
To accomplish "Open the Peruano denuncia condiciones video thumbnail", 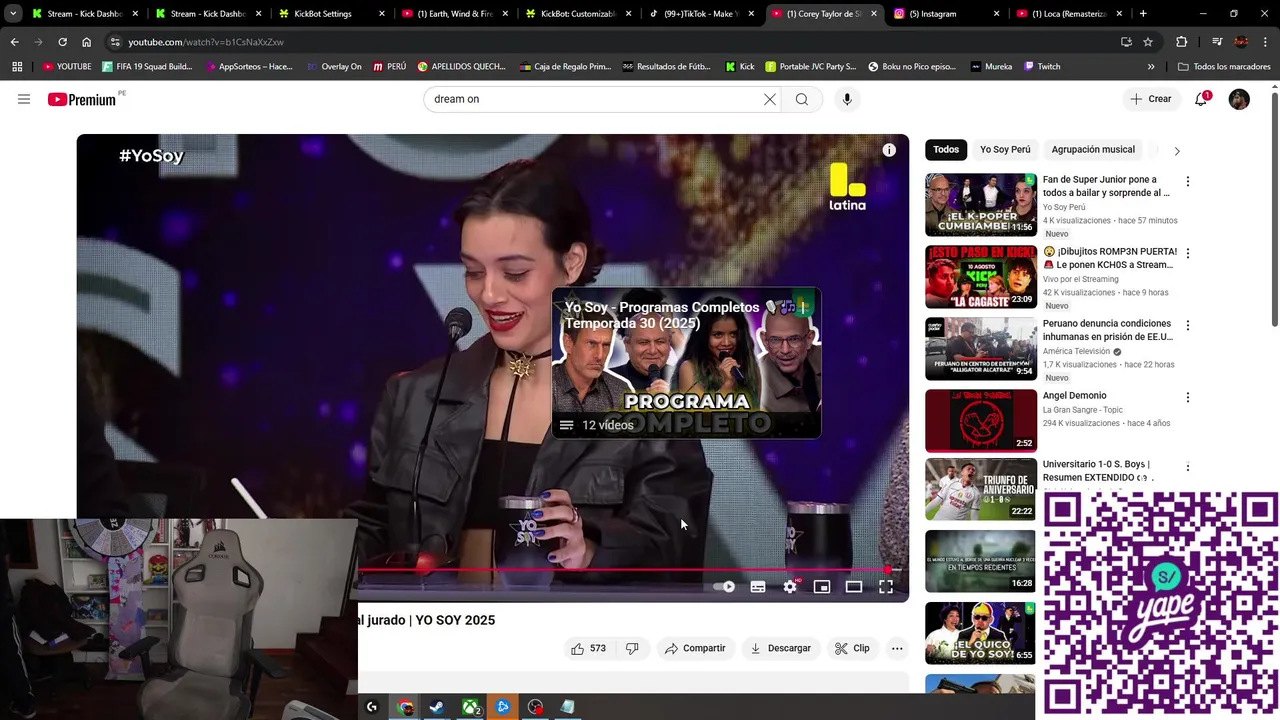I will 980,348.
